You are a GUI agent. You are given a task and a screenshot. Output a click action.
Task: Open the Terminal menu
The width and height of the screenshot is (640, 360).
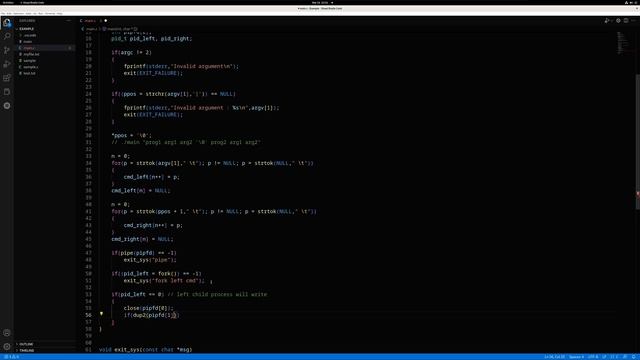tap(50, 13)
